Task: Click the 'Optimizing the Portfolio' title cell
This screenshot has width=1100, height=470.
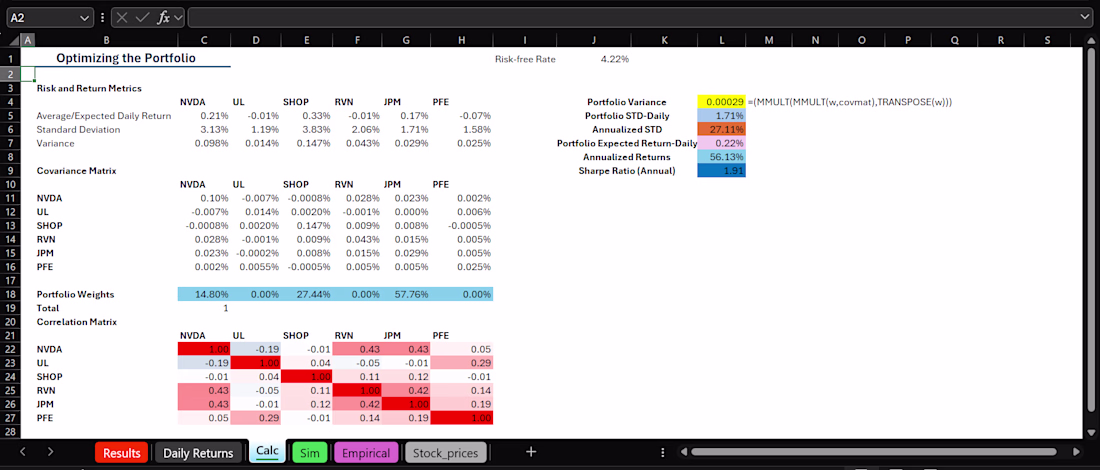Action: point(126,58)
